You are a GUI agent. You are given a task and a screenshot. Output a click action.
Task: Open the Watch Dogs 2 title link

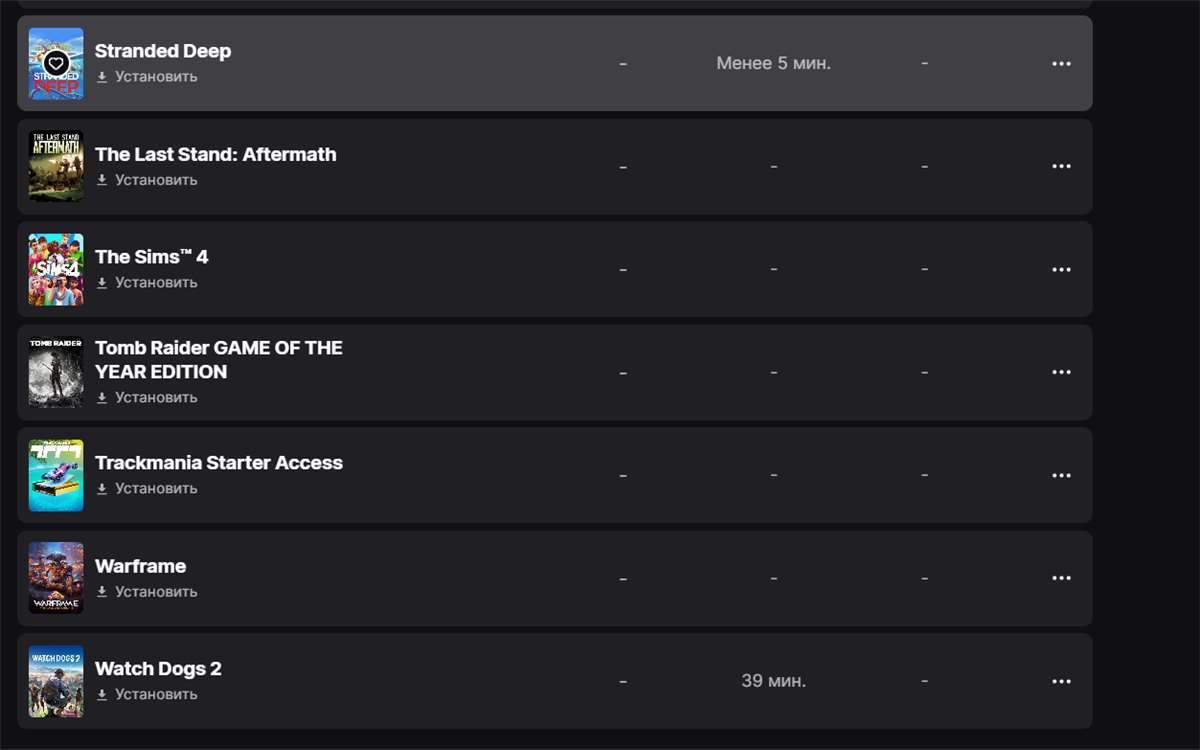pyautogui.click(x=158, y=669)
